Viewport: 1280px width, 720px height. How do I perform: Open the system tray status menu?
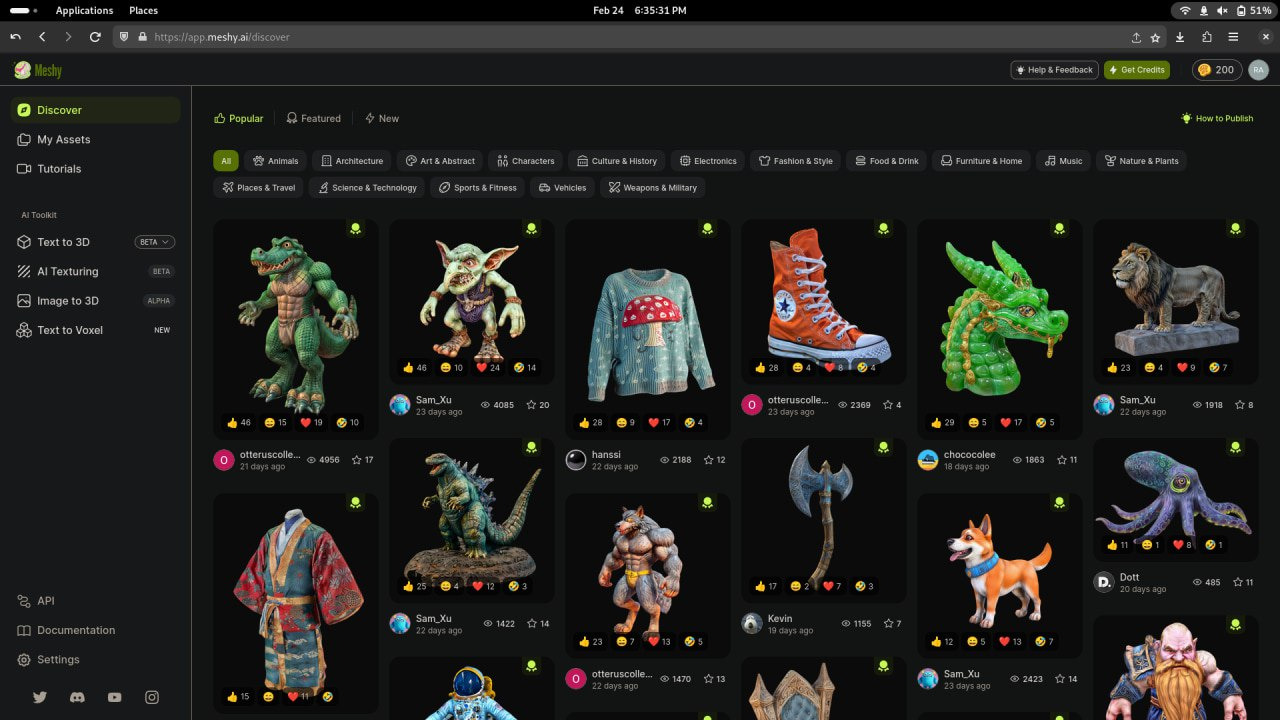click(1224, 10)
